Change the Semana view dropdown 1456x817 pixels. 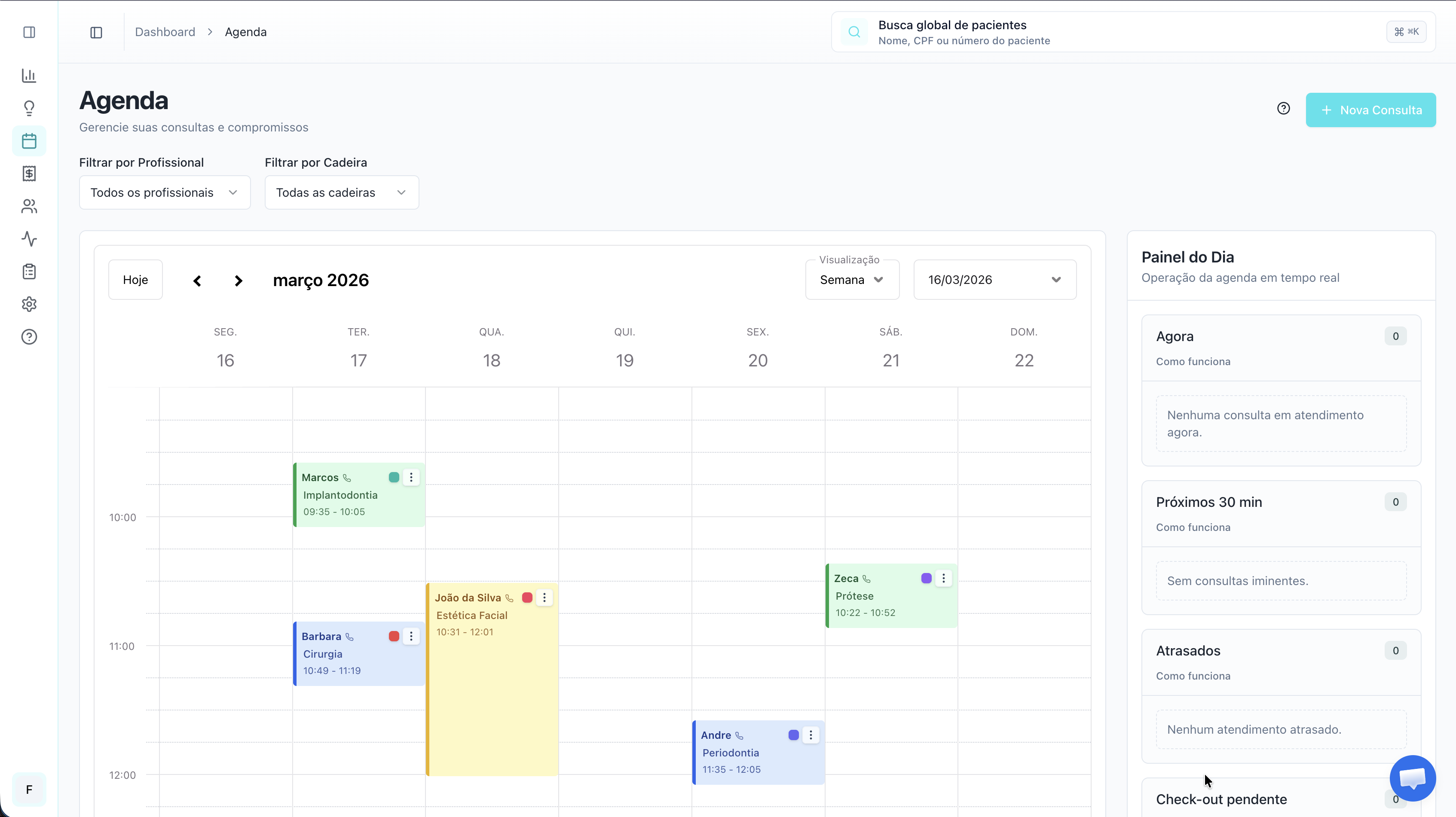[852, 280]
